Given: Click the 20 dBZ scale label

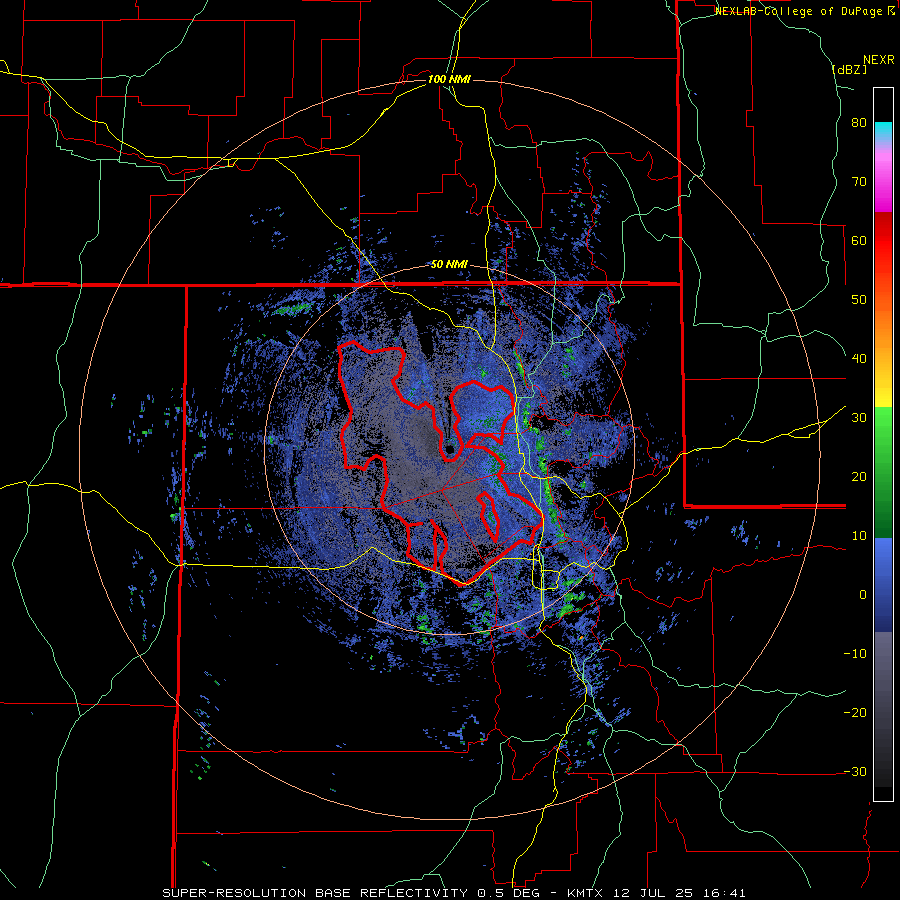Looking at the screenshot, I should click(859, 477).
